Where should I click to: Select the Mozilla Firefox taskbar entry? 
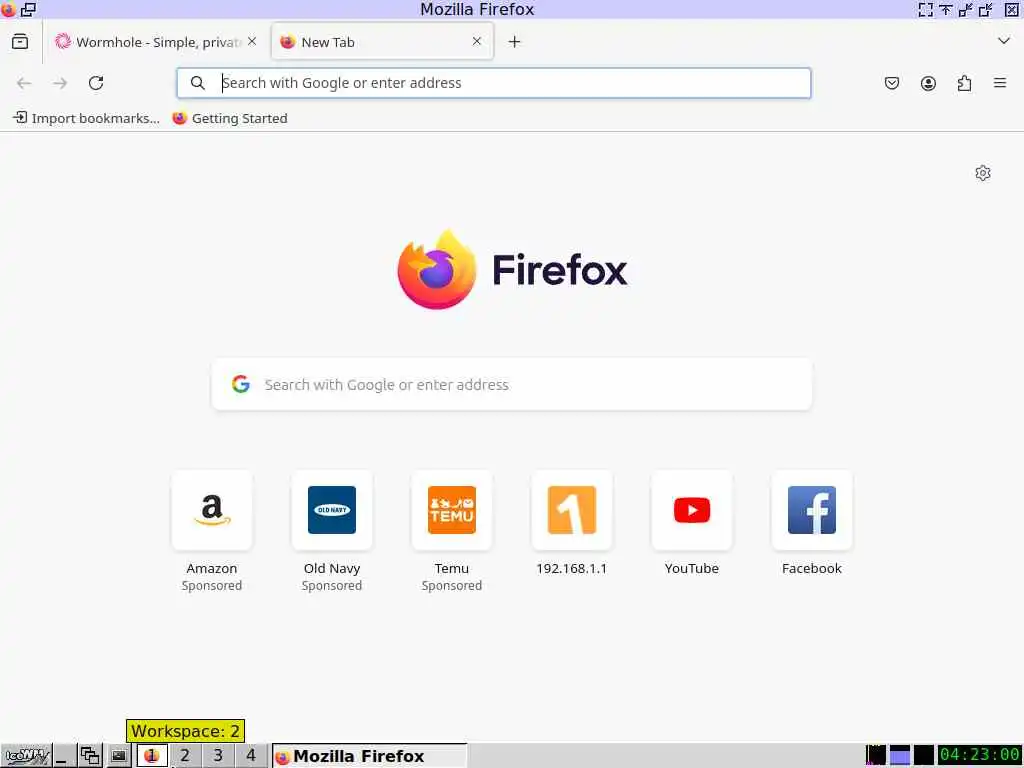click(x=370, y=756)
